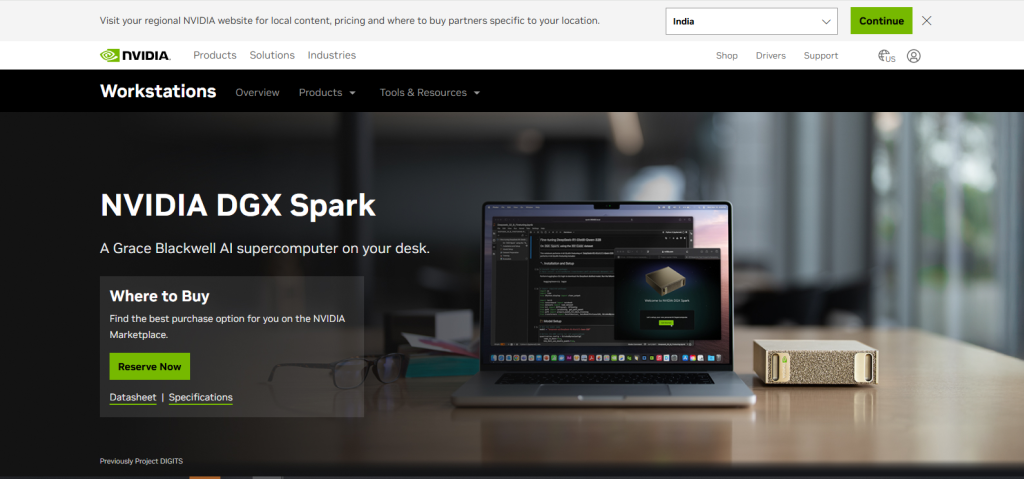
Task: Click the Workstations section title
Action: [158, 91]
